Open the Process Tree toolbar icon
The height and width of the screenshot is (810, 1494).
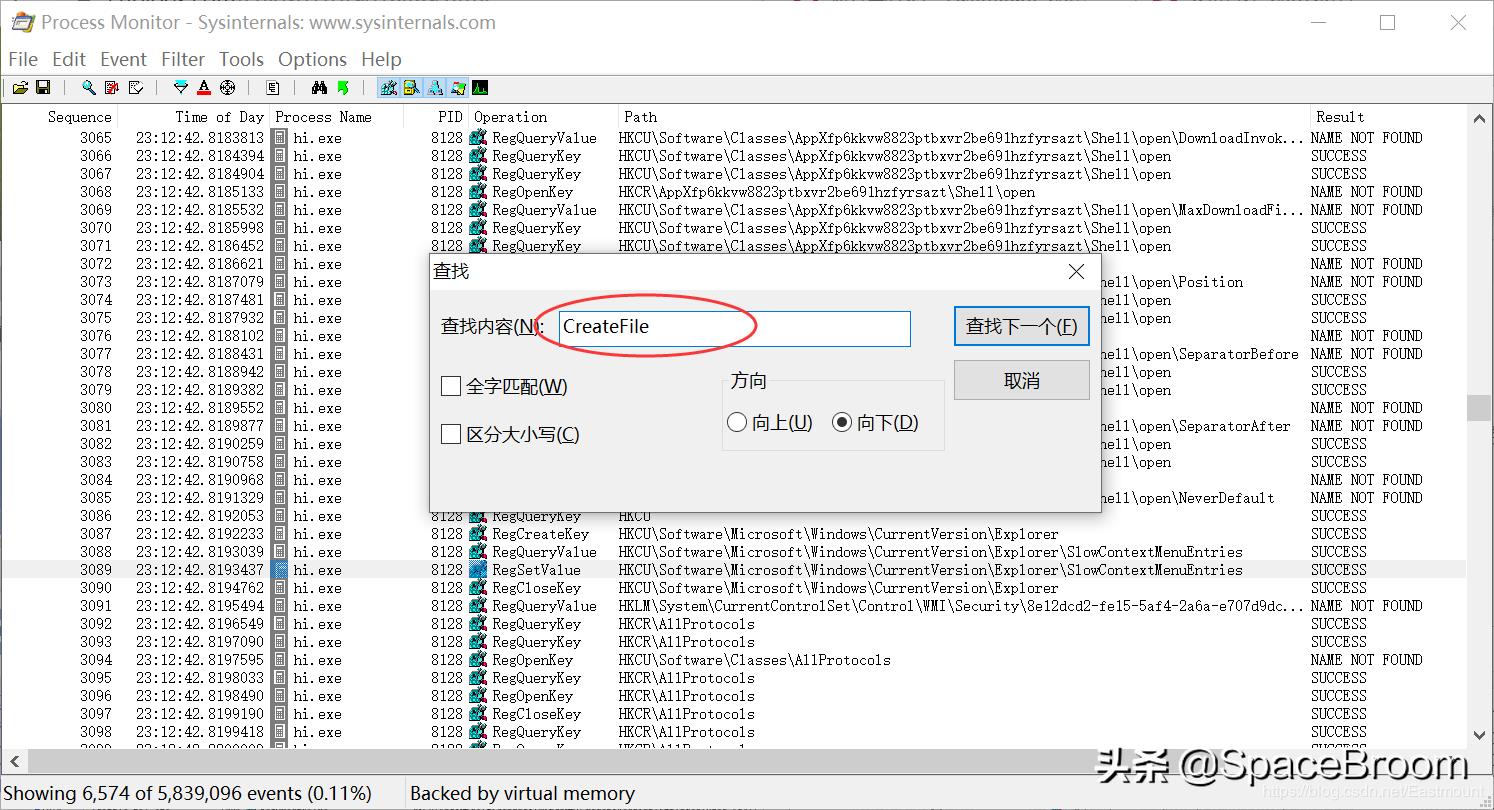tap(272, 88)
